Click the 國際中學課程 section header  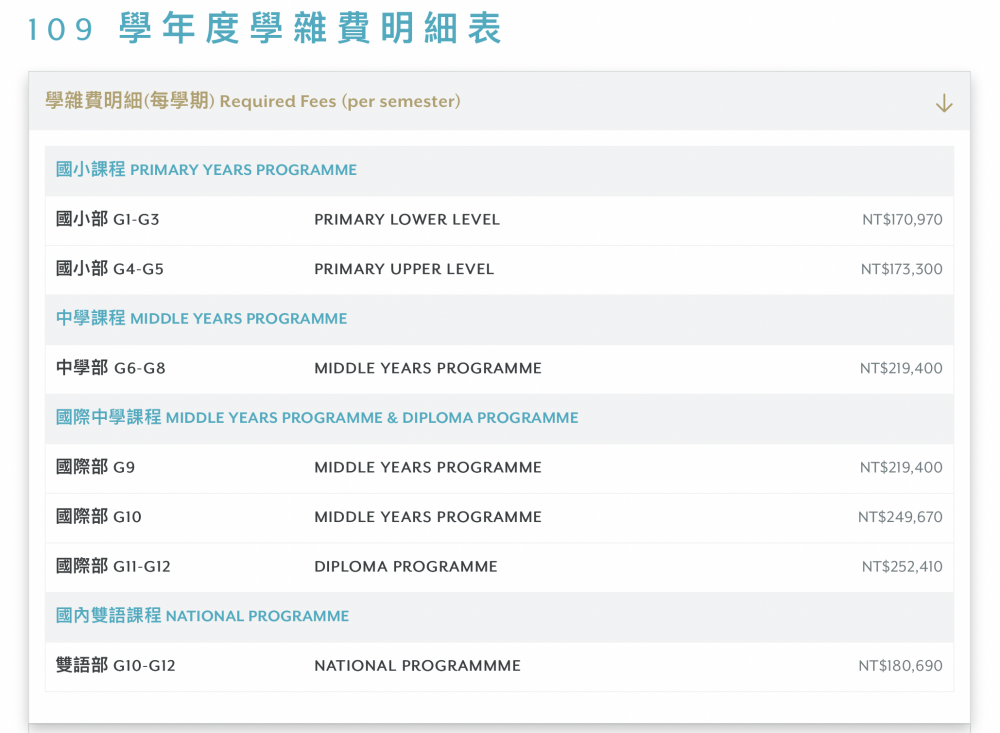pyautogui.click(x=317, y=418)
